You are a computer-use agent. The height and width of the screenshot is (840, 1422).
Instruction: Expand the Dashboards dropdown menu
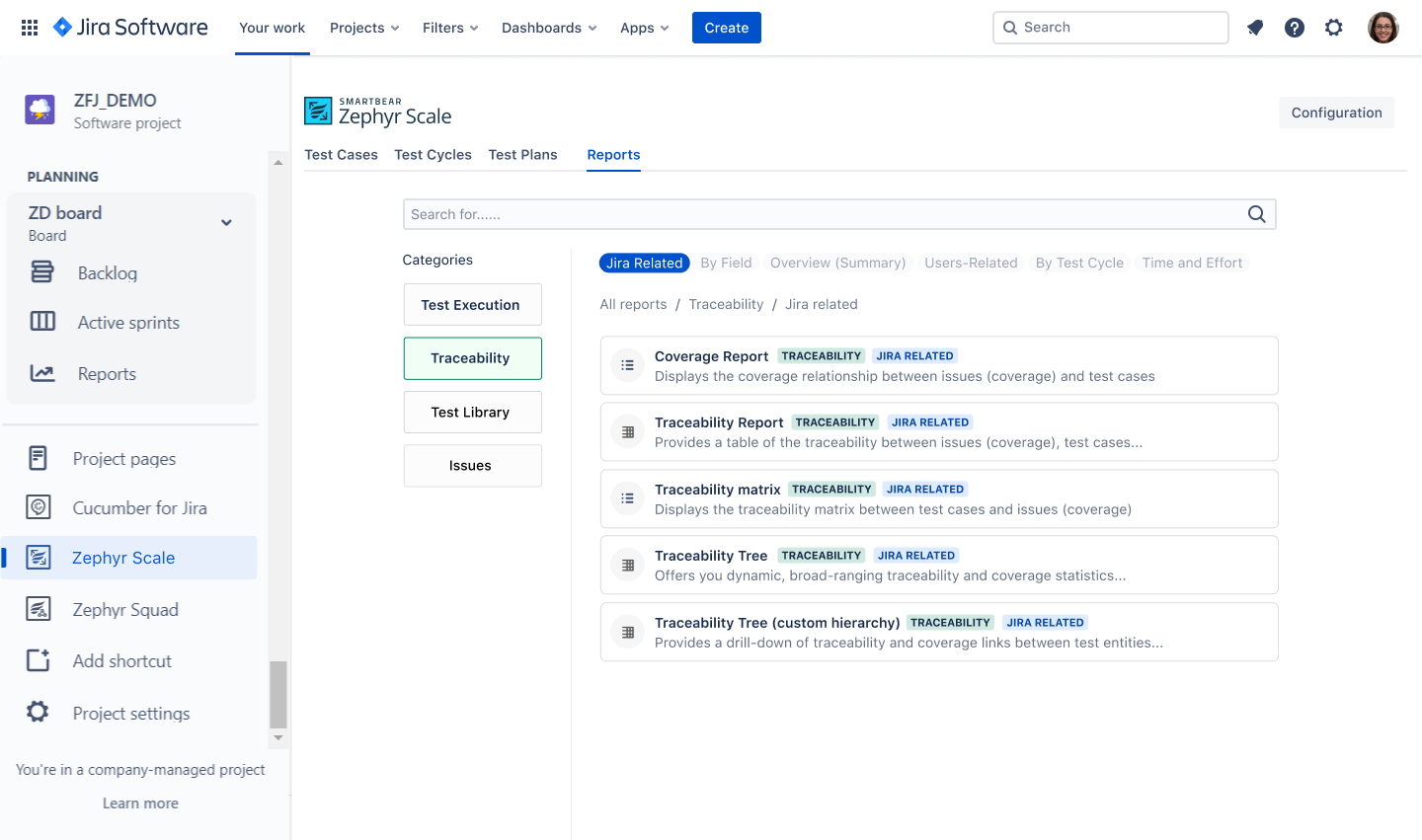pos(549,28)
